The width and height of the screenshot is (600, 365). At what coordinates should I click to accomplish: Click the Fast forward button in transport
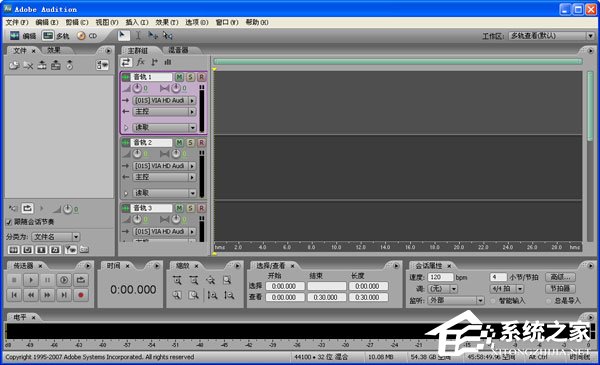click(x=47, y=295)
